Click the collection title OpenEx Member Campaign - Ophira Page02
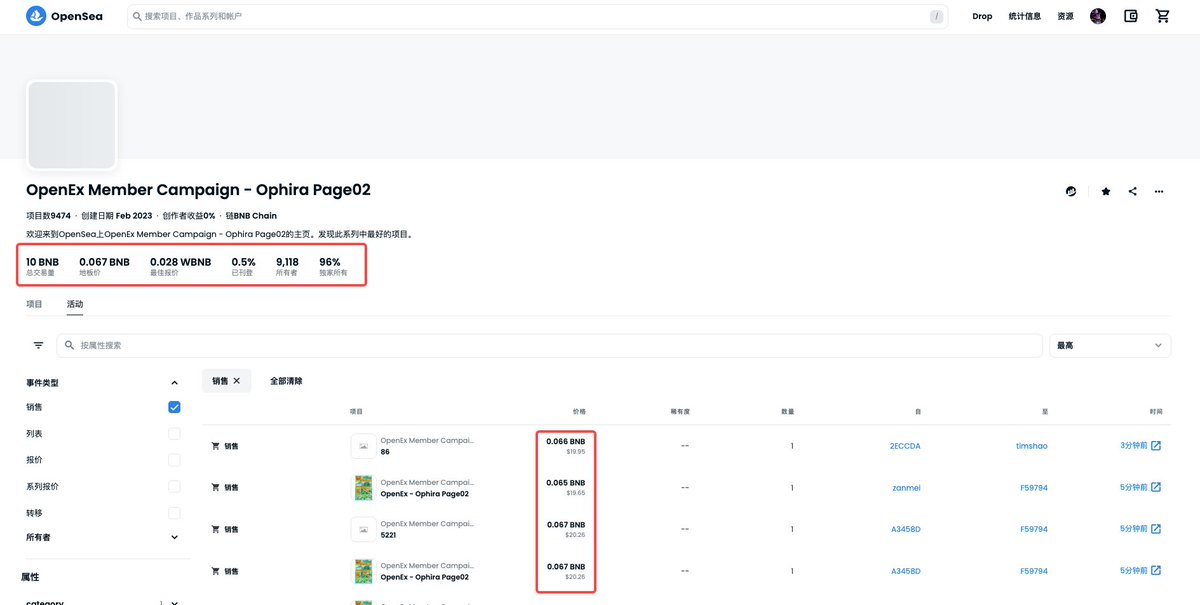 [x=198, y=190]
